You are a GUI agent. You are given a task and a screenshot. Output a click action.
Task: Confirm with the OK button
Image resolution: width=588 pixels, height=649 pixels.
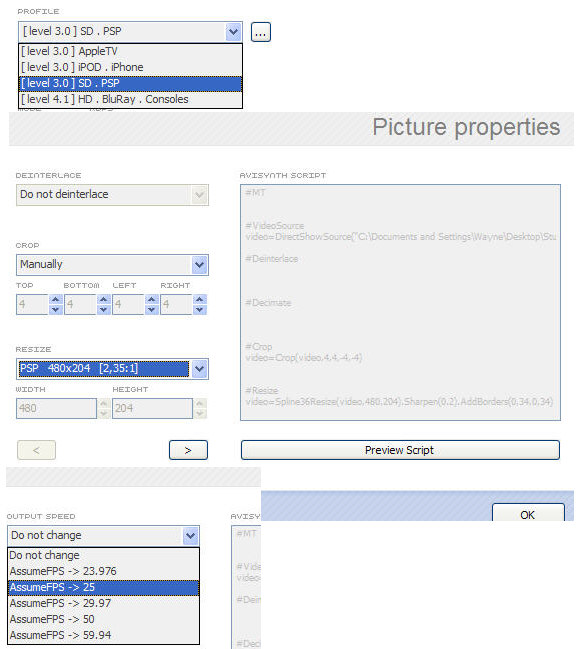[528, 513]
